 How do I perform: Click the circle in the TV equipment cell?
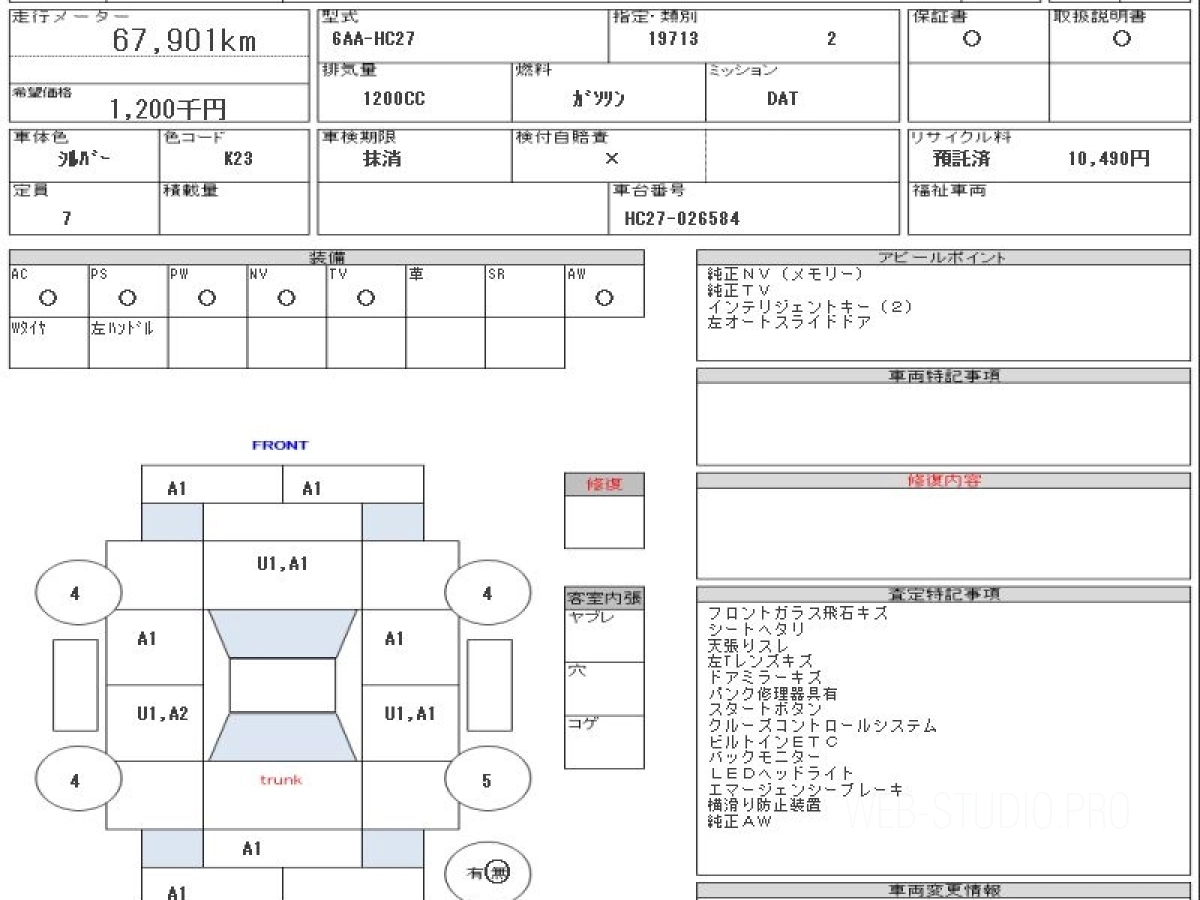click(366, 298)
